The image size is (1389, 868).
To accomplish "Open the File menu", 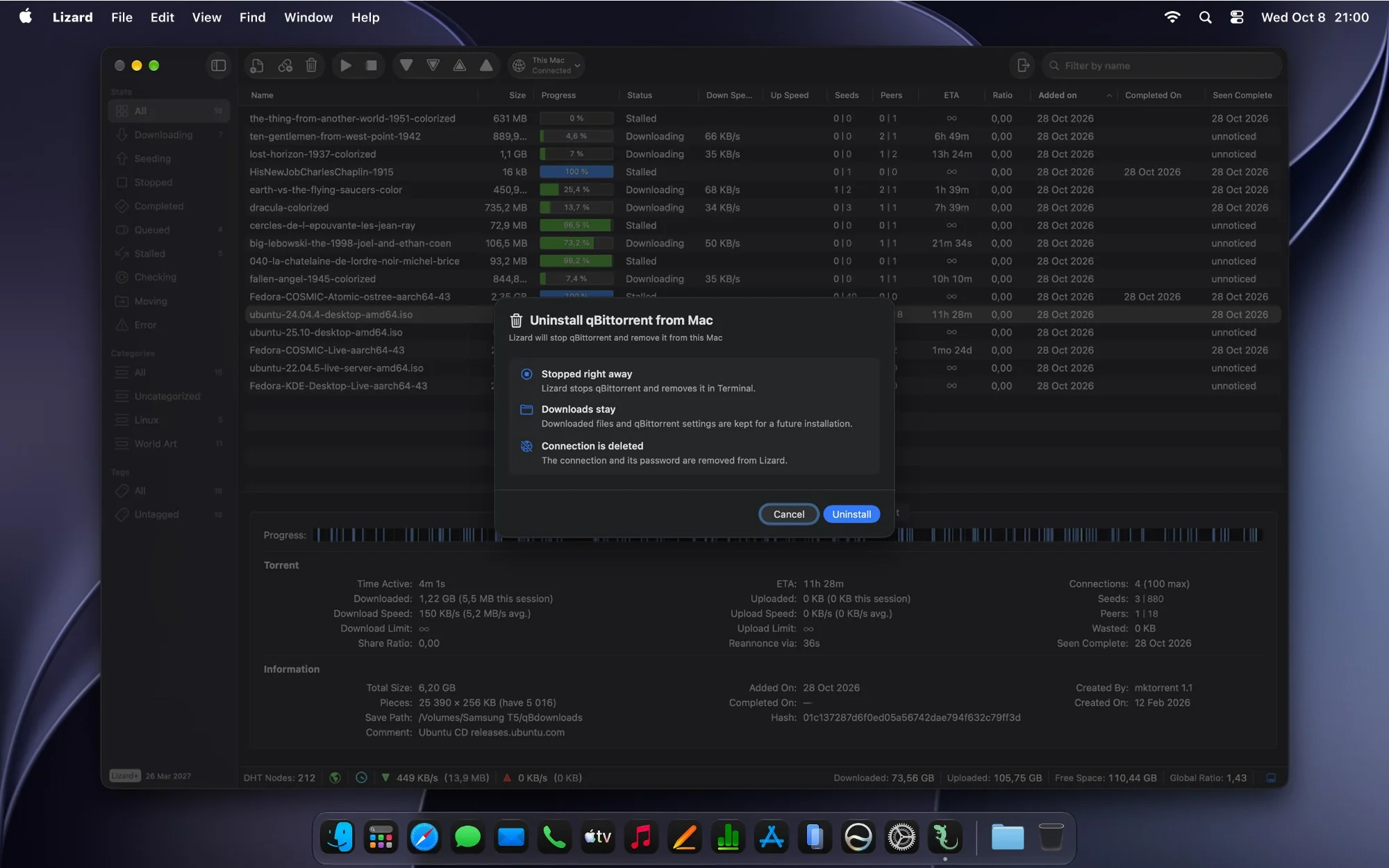I will (x=122, y=17).
